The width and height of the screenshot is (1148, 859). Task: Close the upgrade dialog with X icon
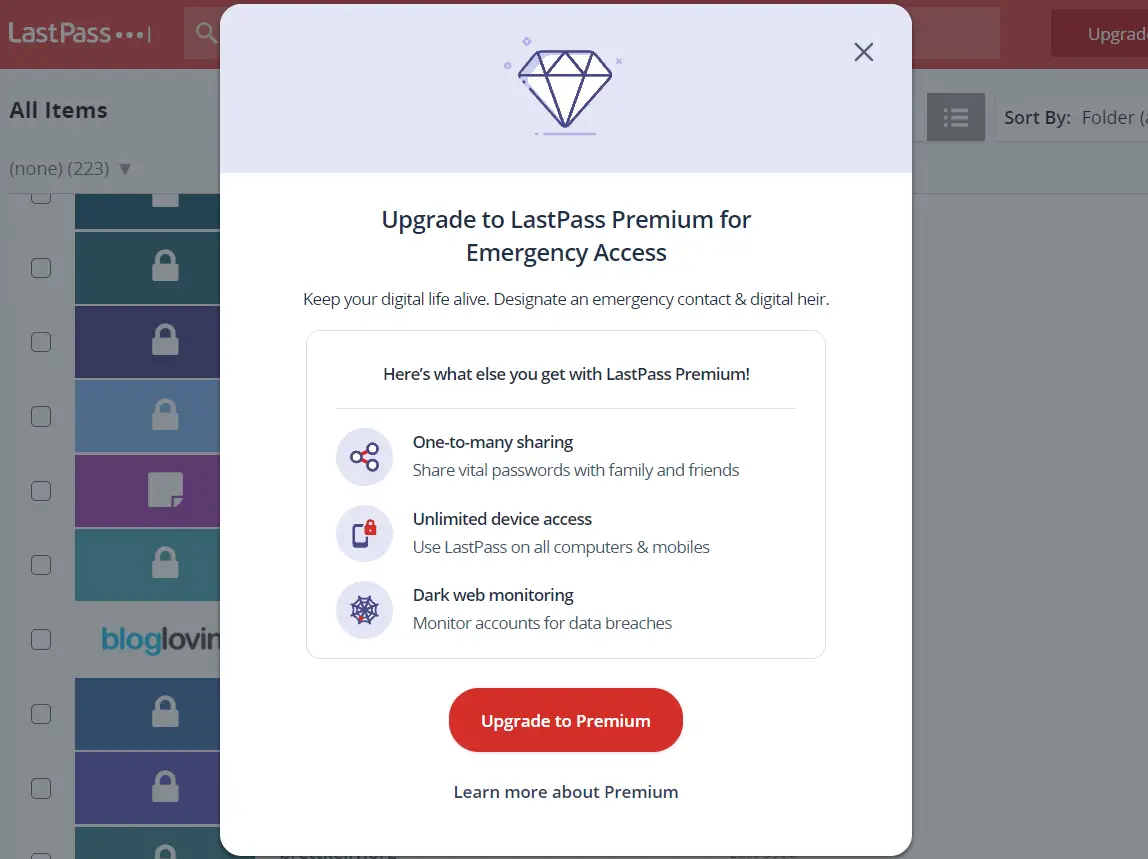[864, 52]
